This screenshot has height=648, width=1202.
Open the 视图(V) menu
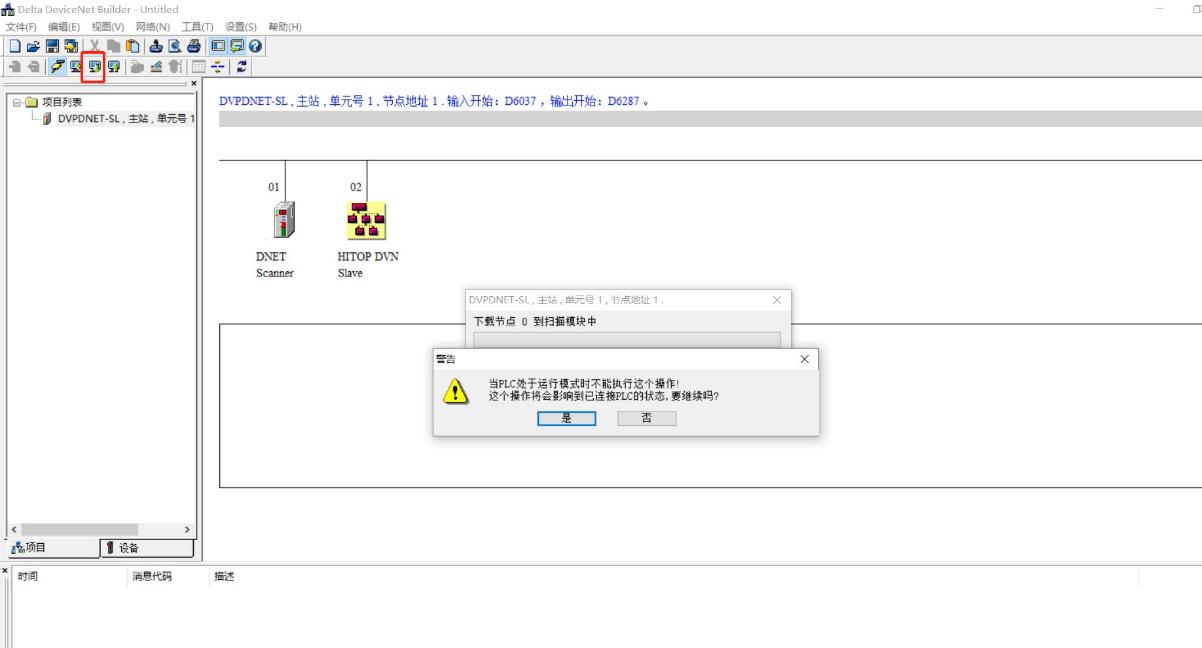click(x=108, y=26)
